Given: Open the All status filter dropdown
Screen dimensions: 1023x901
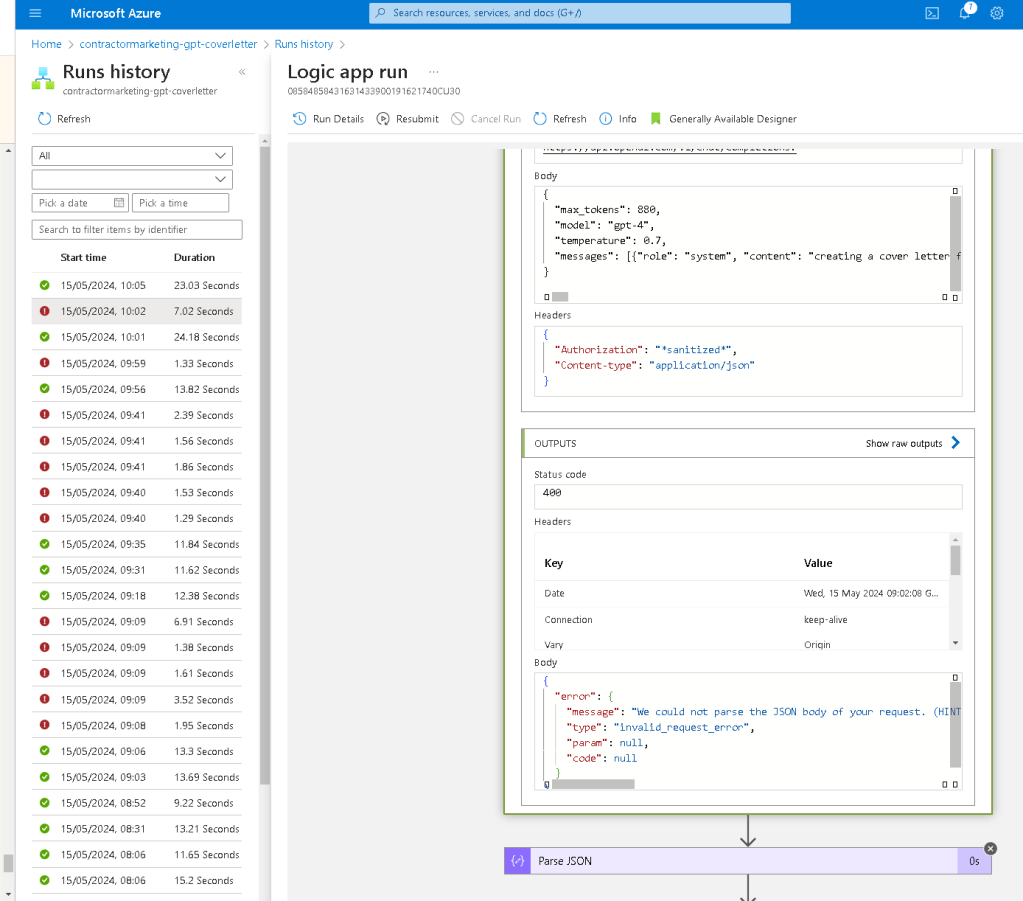Looking at the screenshot, I should (132, 155).
